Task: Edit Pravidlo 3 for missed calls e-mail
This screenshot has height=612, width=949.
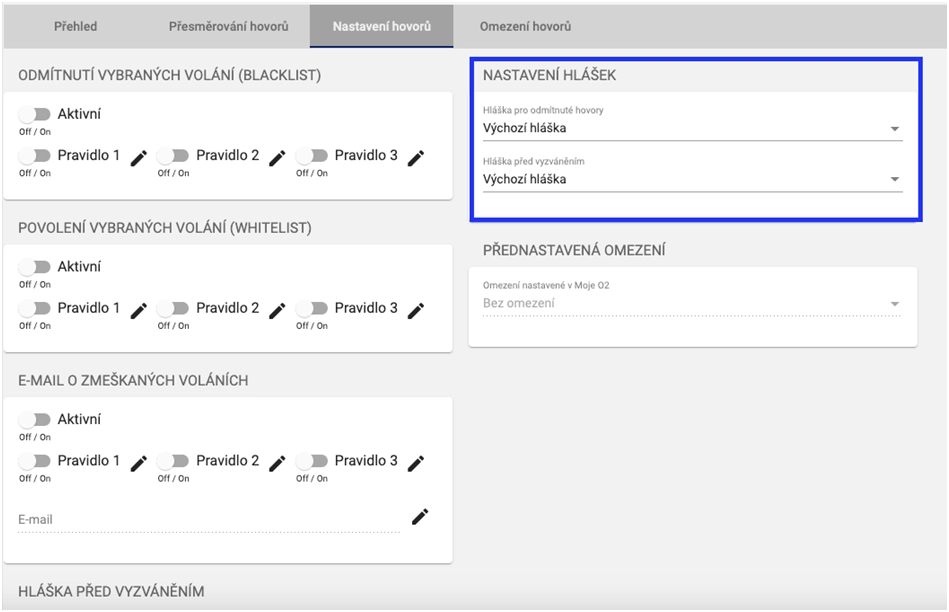Action: pyautogui.click(x=416, y=462)
